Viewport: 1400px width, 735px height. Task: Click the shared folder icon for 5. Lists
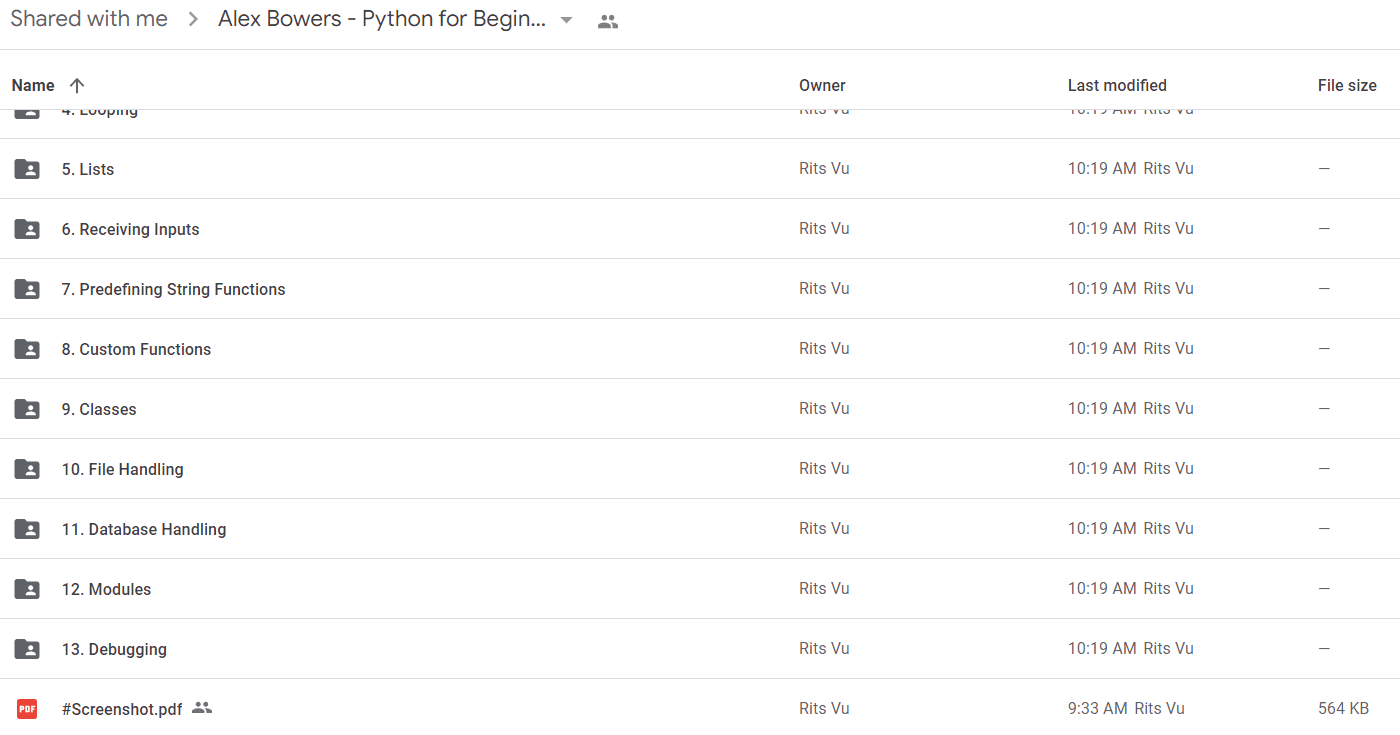(27, 169)
